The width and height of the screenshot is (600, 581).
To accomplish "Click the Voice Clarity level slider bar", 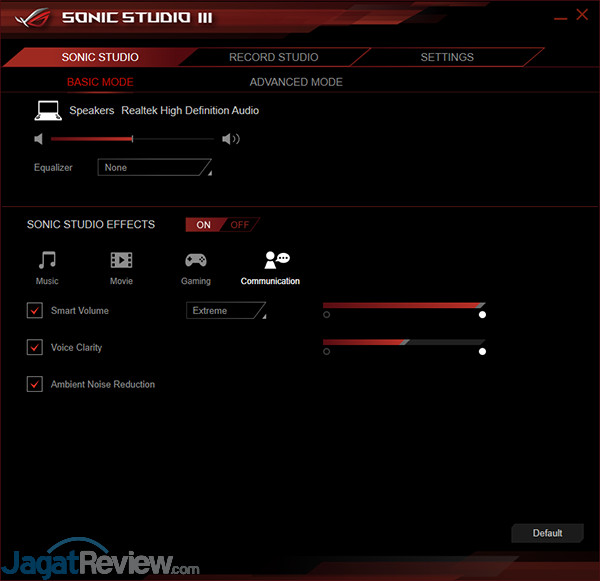I will pos(404,342).
